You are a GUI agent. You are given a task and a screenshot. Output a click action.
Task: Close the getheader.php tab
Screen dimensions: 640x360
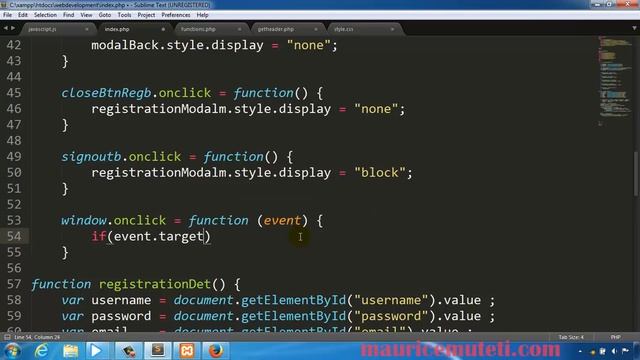pos(316,29)
